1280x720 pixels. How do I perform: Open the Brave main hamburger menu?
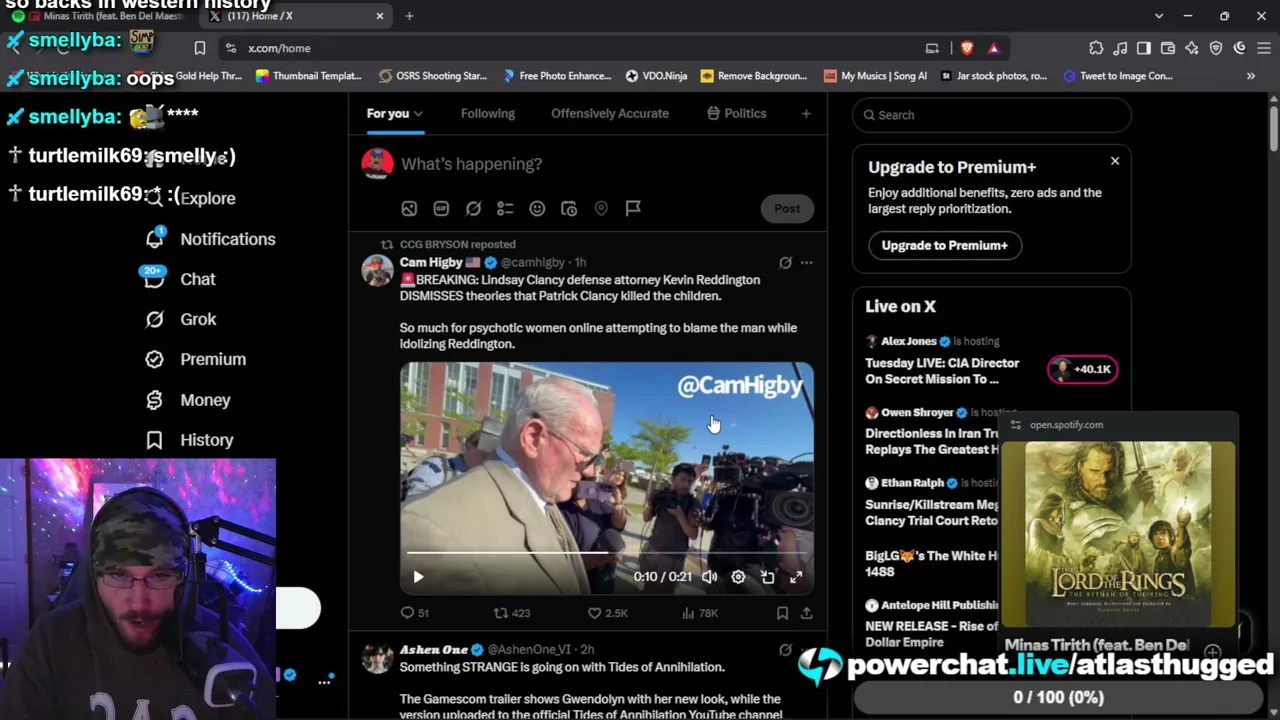coord(1264,48)
